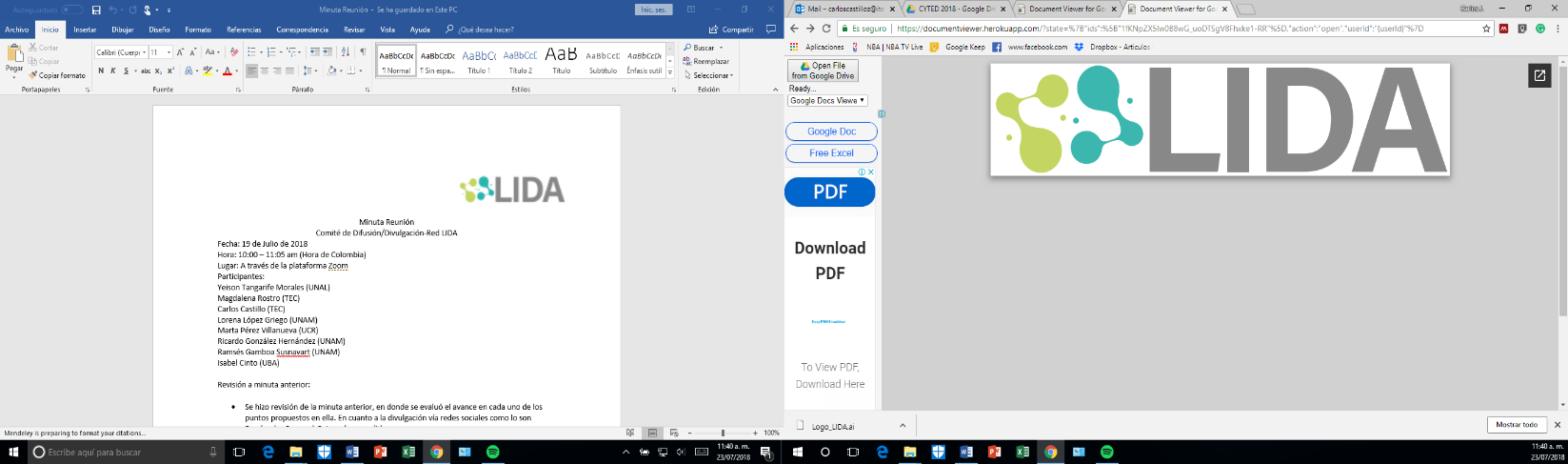Bookmark this page with the star icon
This screenshot has width=1568, height=464.
tap(1486, 29)
